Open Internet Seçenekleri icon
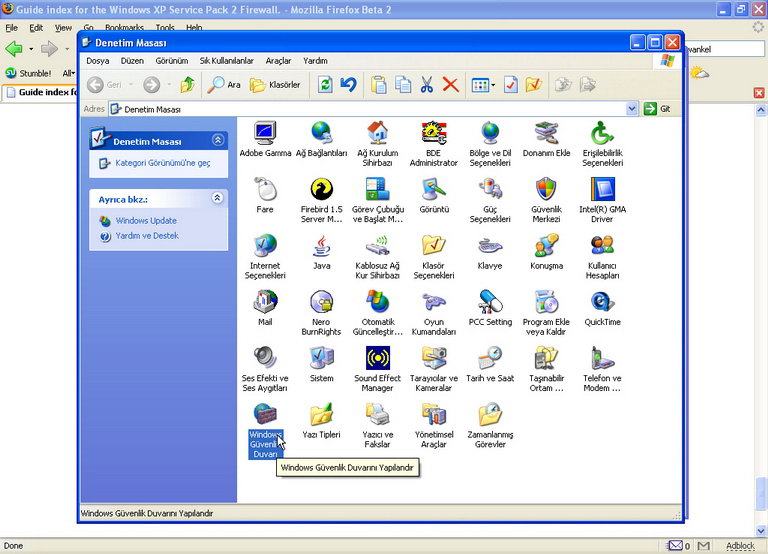 (265, 246)
